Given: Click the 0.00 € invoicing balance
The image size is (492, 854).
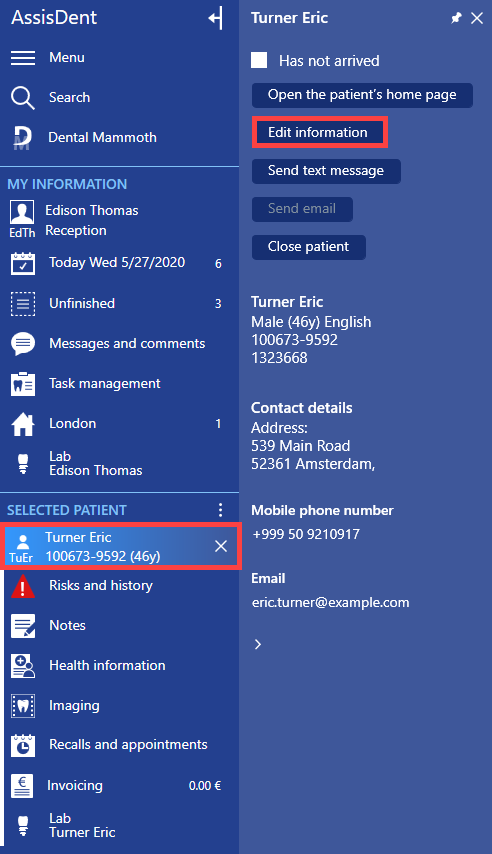Looking at the screenshot, I should (205, 786).
